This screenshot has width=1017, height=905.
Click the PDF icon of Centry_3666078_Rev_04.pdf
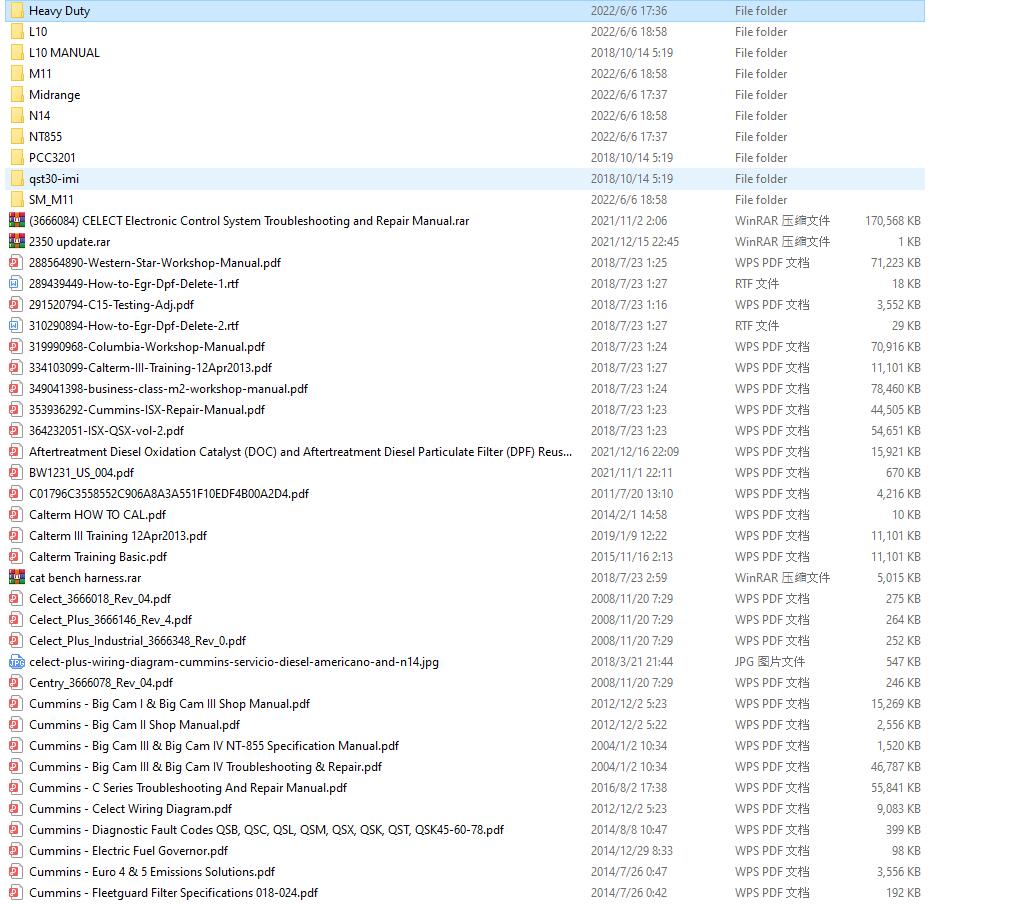16,682
